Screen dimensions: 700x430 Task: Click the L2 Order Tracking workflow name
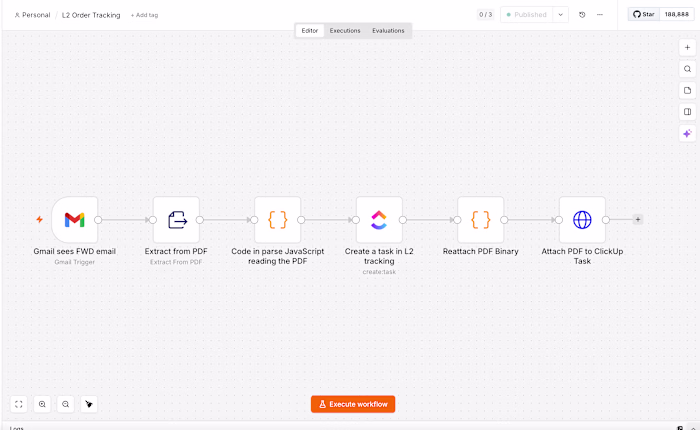(91, 15)
